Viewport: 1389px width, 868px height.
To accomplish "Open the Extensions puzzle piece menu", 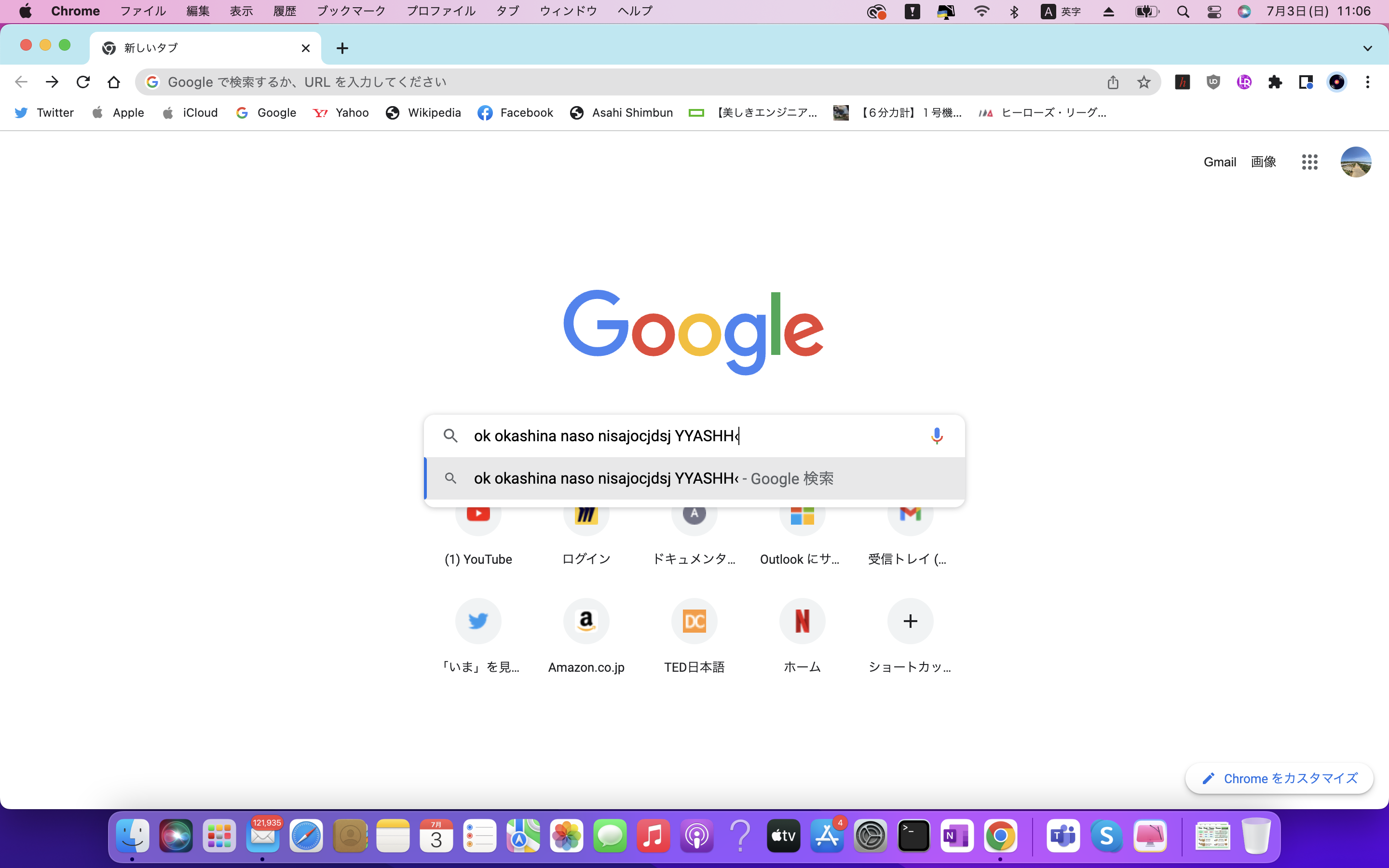I will [x=1275, y=82].
